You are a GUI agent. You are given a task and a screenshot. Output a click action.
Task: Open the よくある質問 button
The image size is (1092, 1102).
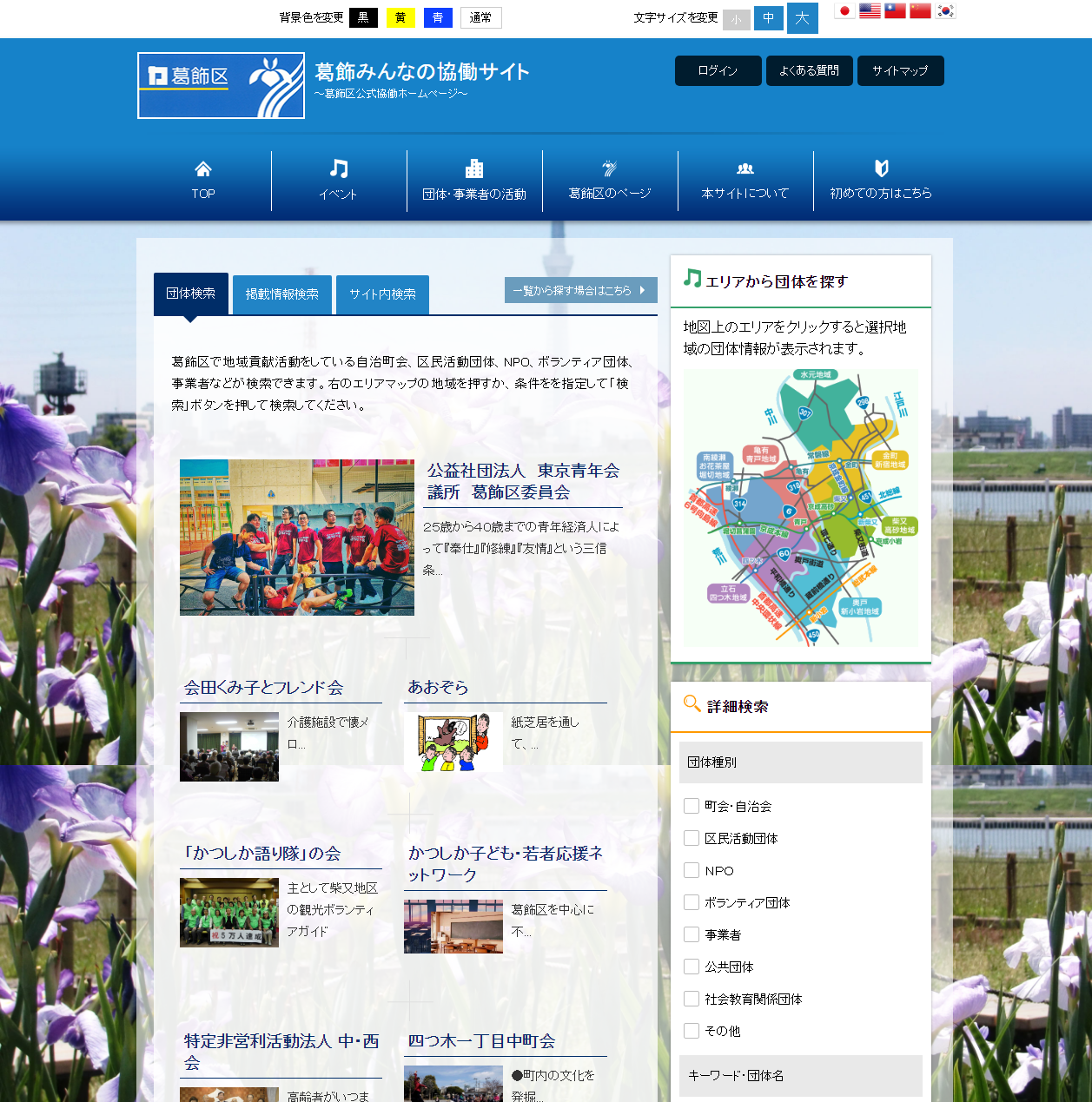click(x=810, y=71)
